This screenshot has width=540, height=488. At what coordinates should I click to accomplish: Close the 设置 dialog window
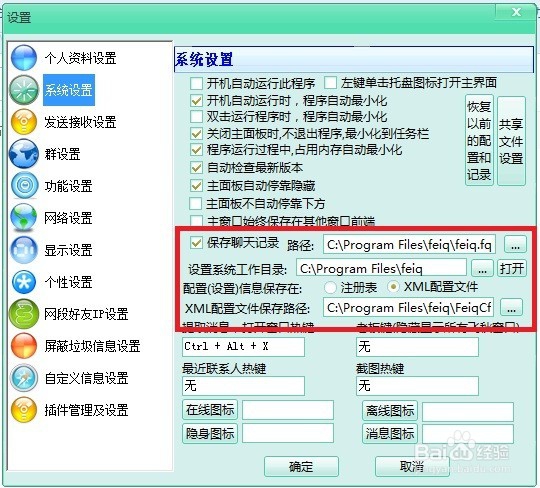click(516, 12)
